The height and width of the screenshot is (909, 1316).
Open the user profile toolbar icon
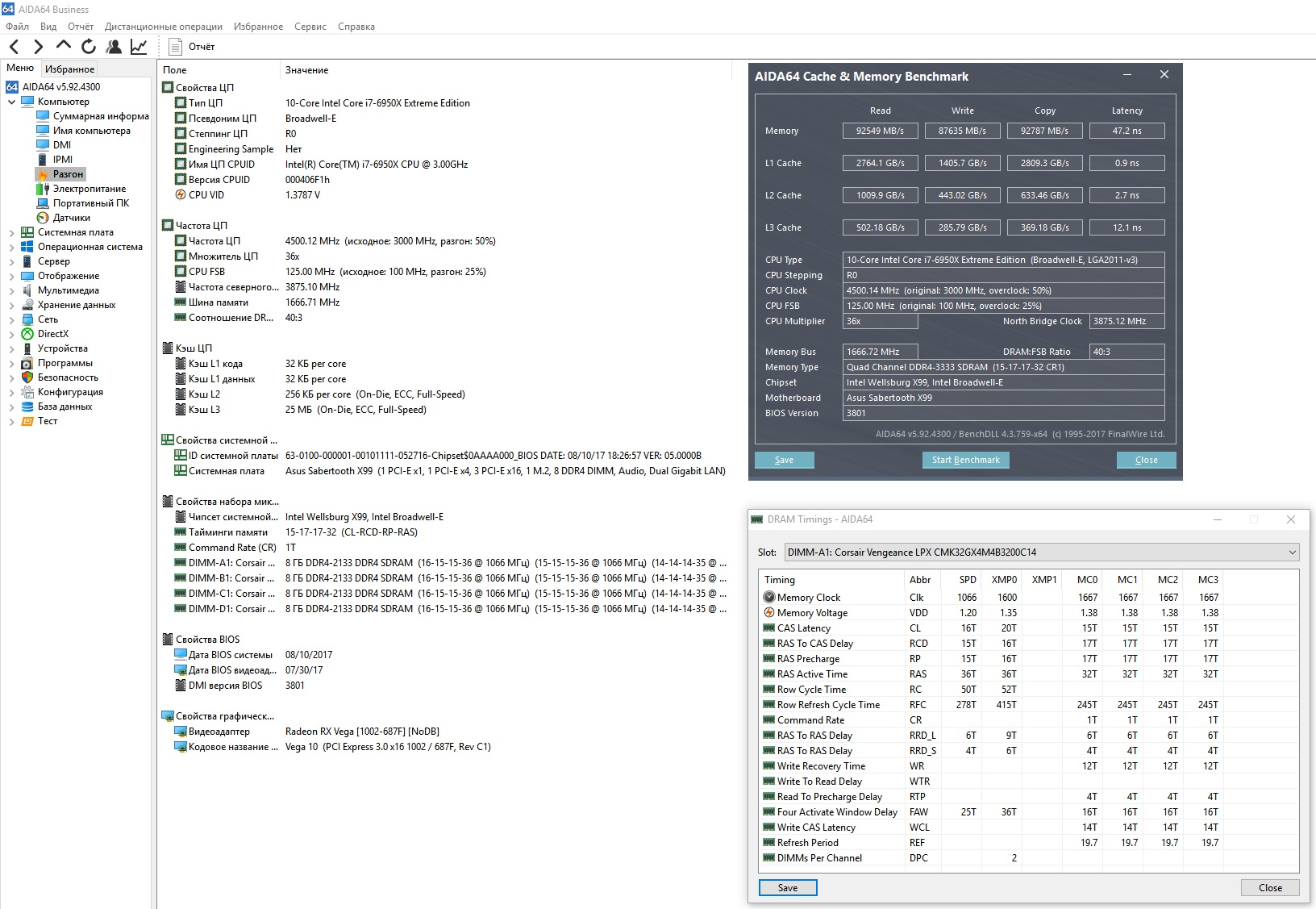(x=114, y=47)
